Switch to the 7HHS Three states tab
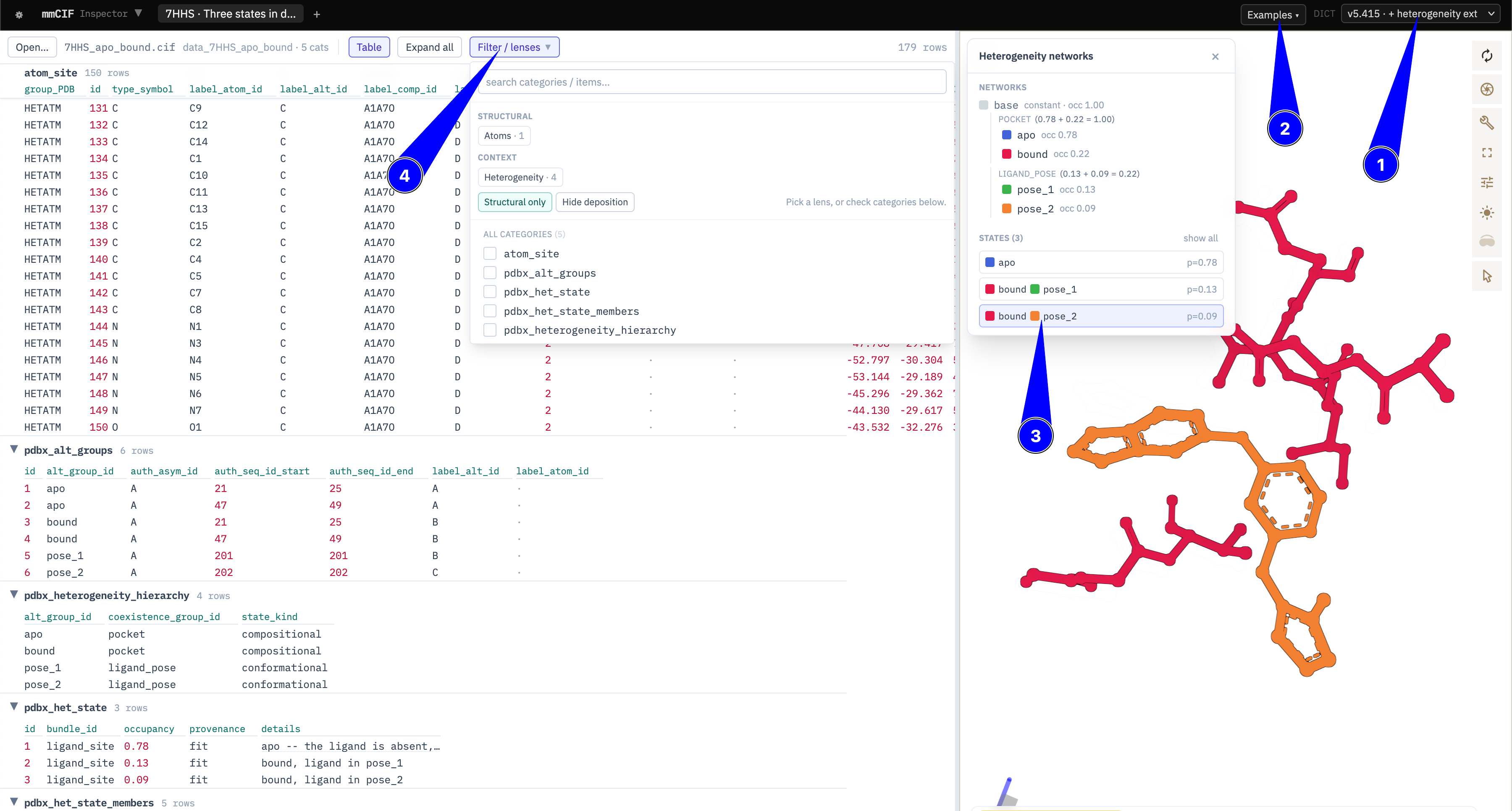The image size is (1512, 811). [x=231, y=14]
